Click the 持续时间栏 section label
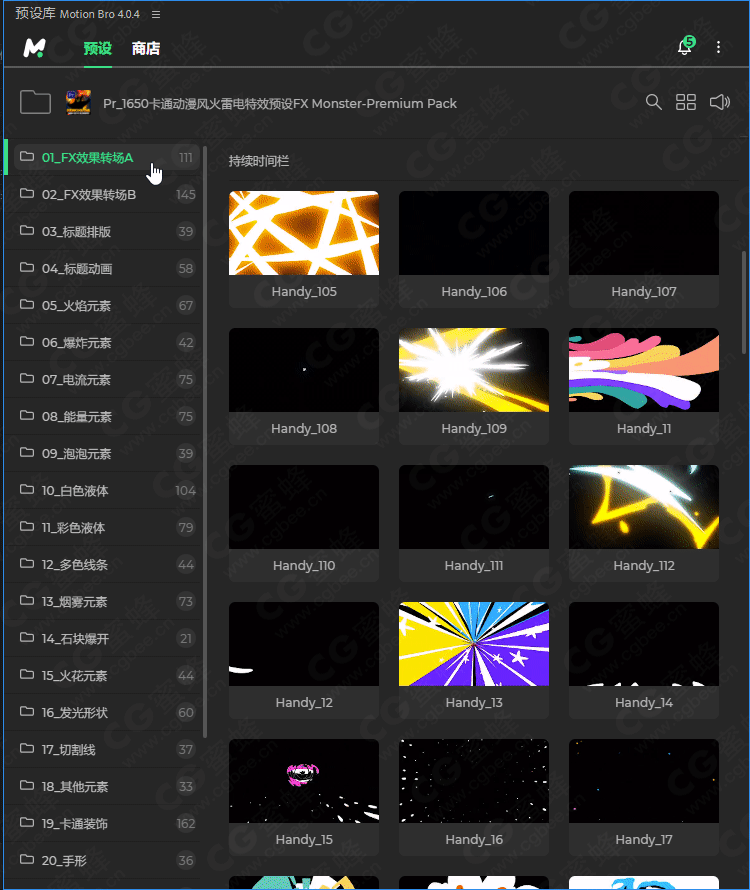This screenshot has width=750, height=890. pos(259,161)
